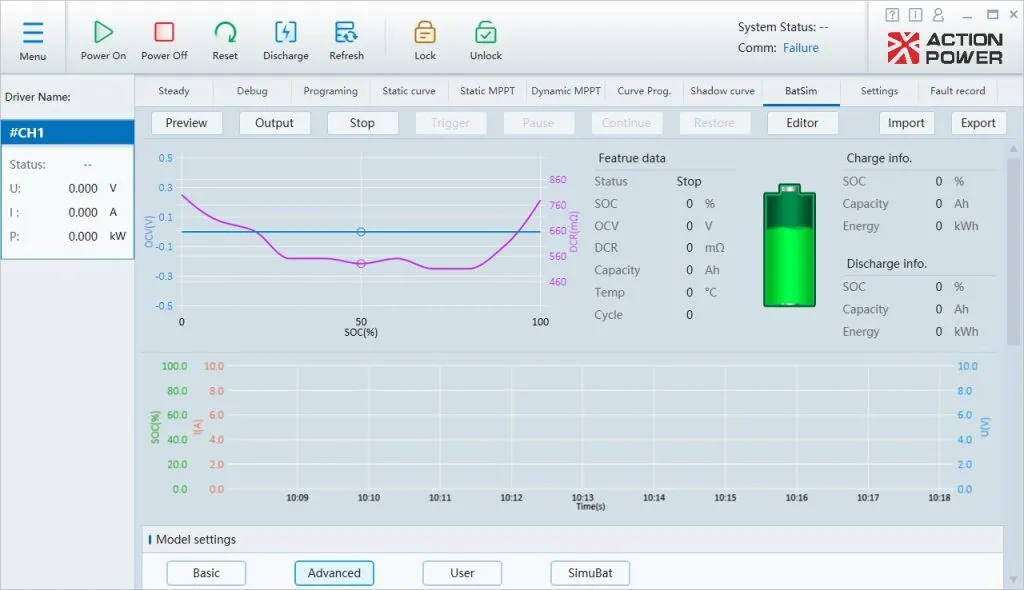Open the Settings tab

coord(879,91)
